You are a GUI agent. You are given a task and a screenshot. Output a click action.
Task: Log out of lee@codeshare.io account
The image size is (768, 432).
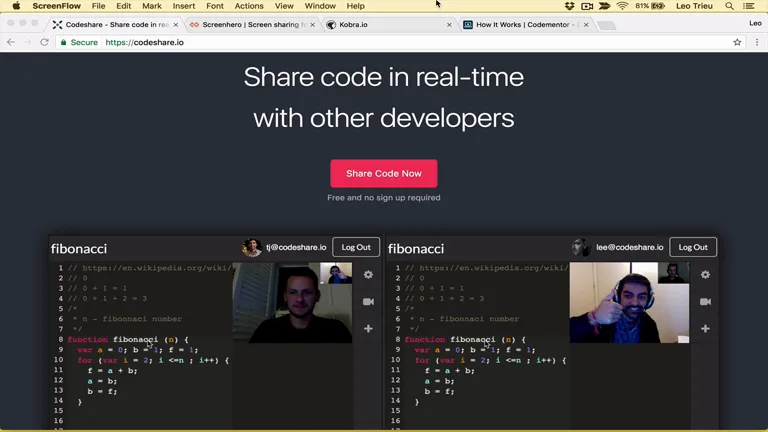point(693,247)
